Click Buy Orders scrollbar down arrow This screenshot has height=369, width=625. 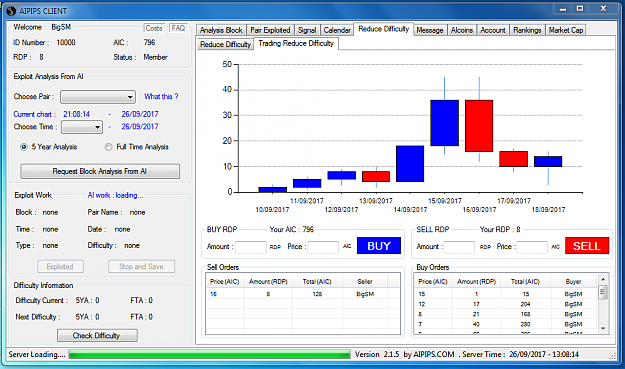[603, 328]
